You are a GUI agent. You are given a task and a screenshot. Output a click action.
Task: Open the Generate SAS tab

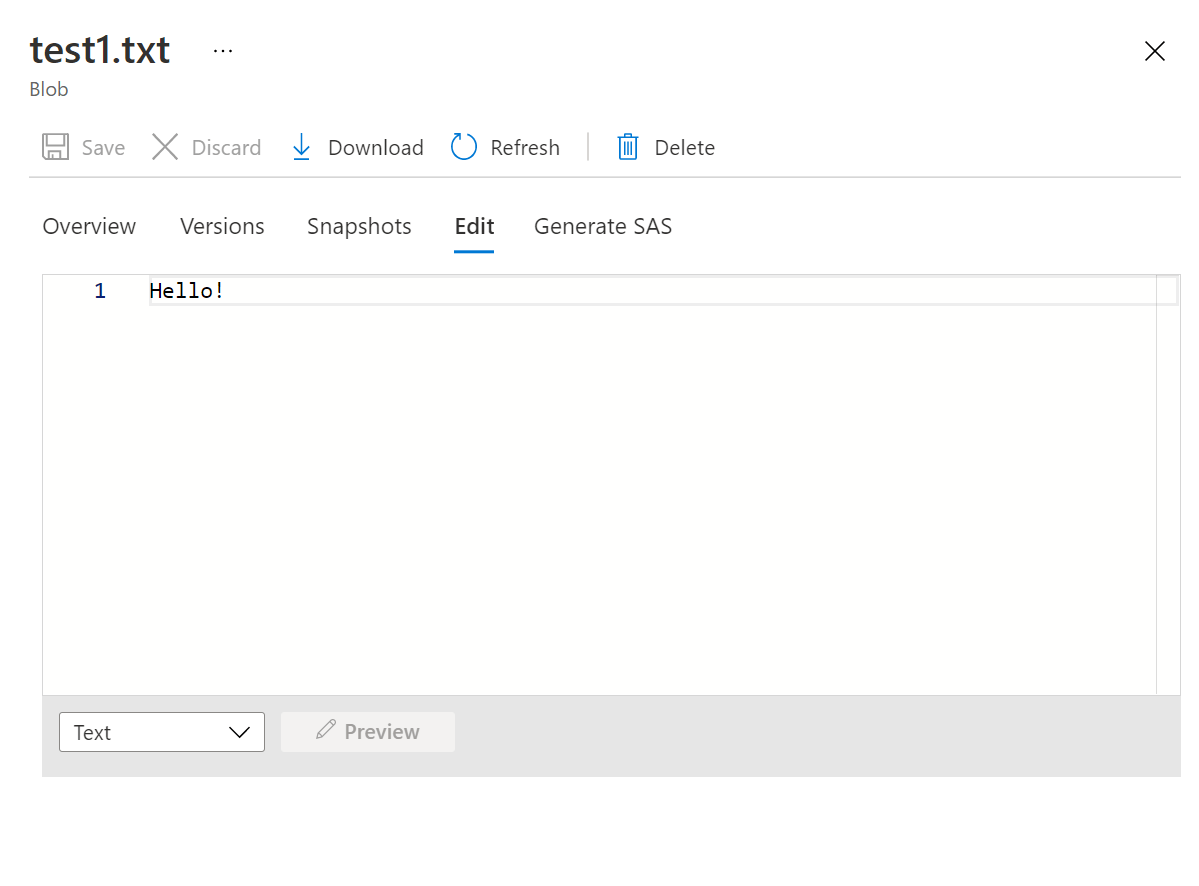point(603,226)
